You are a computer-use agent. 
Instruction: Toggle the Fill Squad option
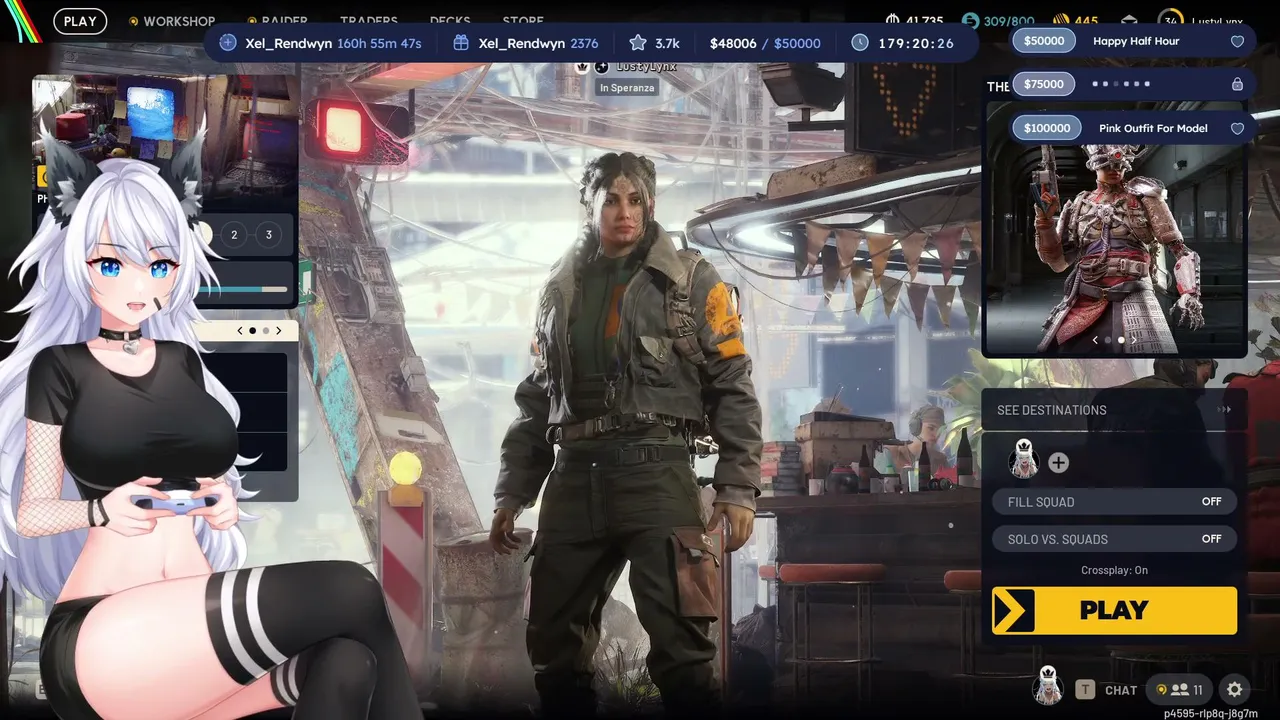click(1114, 502)
